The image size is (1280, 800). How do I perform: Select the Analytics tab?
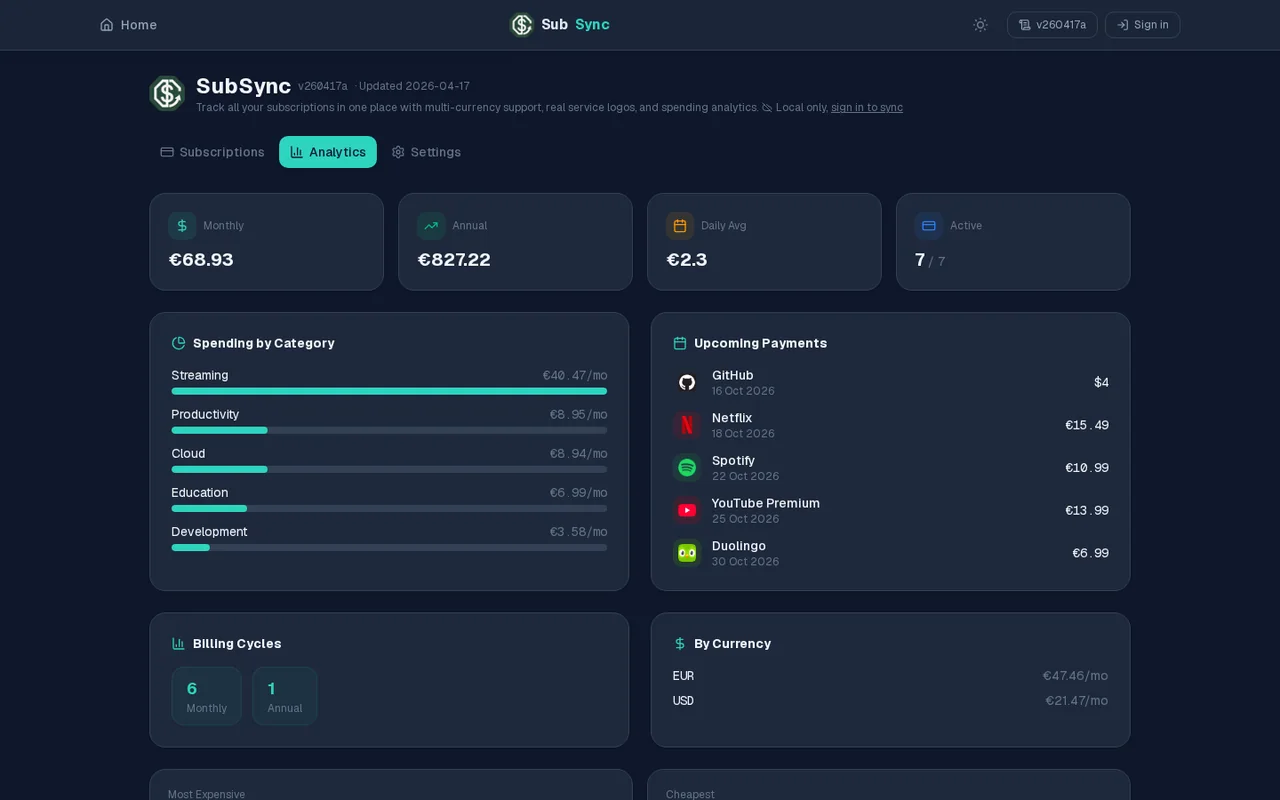[328, 152]
